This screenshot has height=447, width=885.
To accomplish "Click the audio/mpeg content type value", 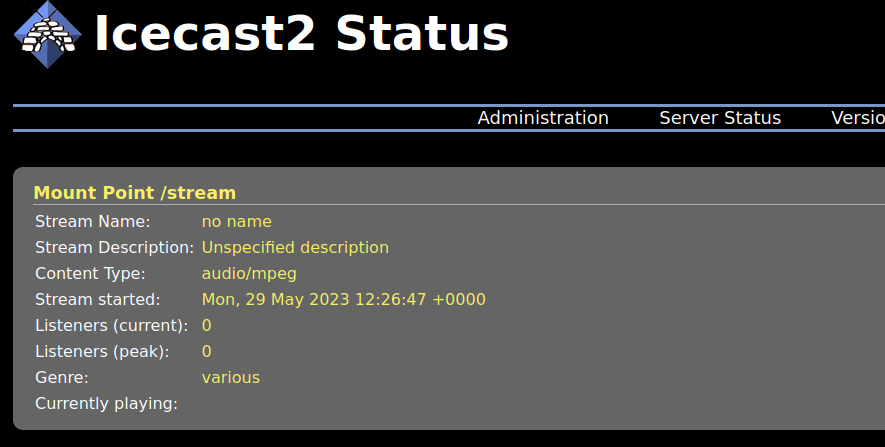I will click(x=249, y=273).
